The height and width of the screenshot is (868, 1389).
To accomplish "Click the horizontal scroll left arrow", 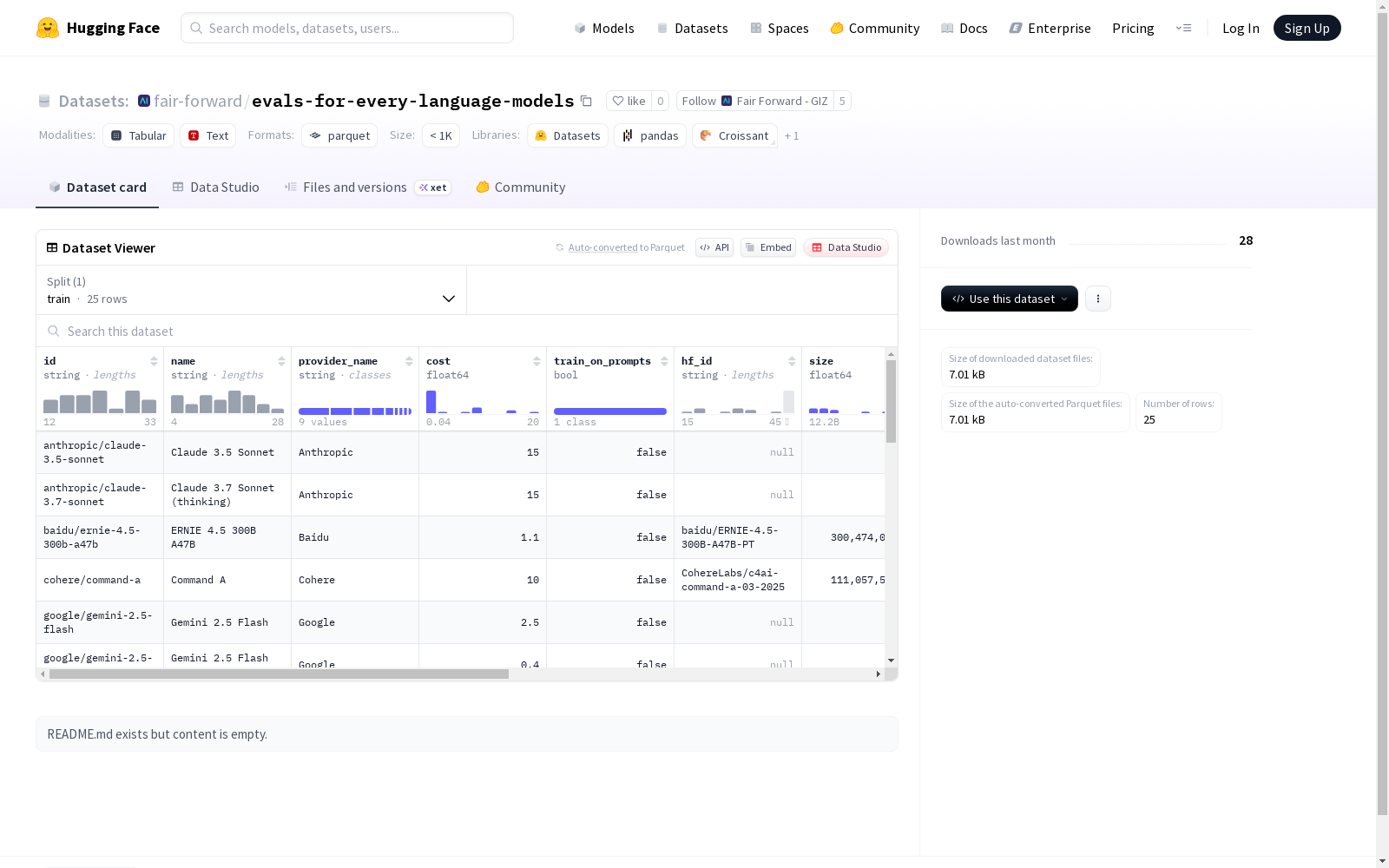I will 43,674.
